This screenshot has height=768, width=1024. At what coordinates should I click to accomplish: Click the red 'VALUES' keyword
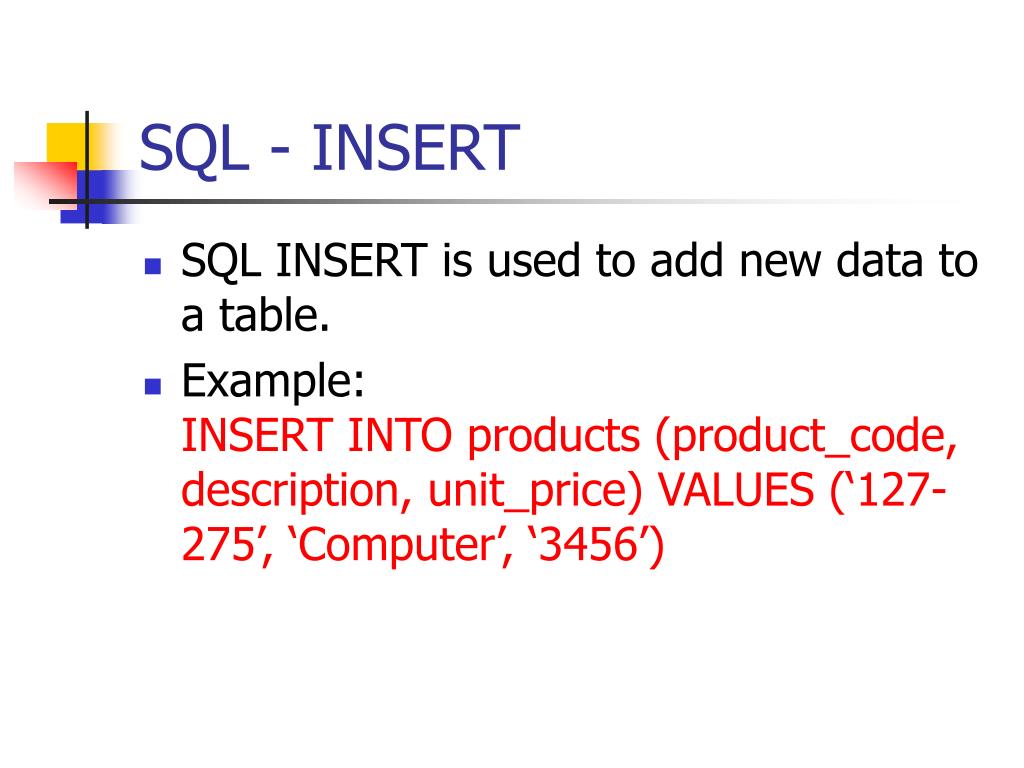click(x=735, y=490)
